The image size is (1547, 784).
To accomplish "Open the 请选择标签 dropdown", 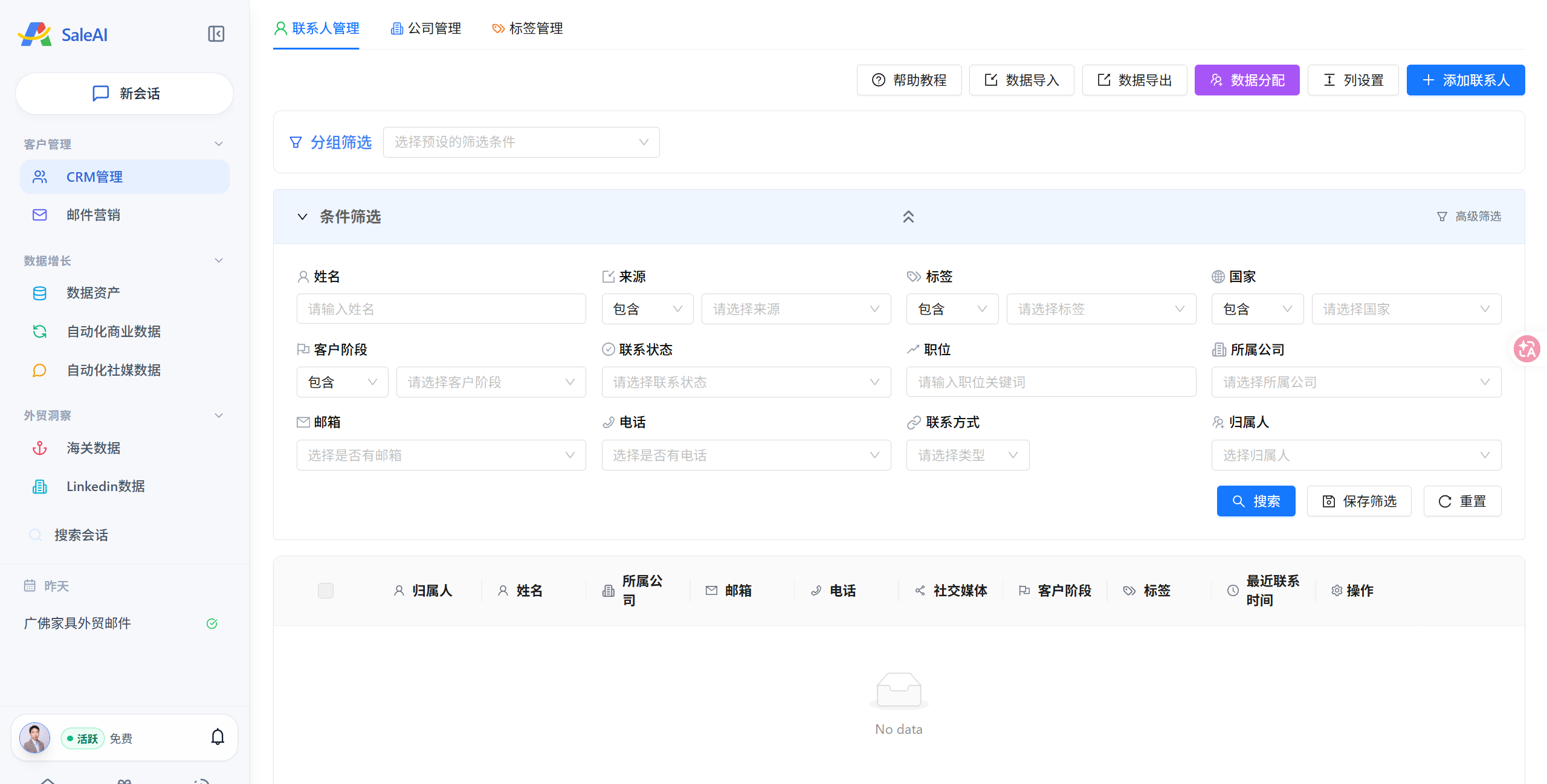I will click(1101, 309).
